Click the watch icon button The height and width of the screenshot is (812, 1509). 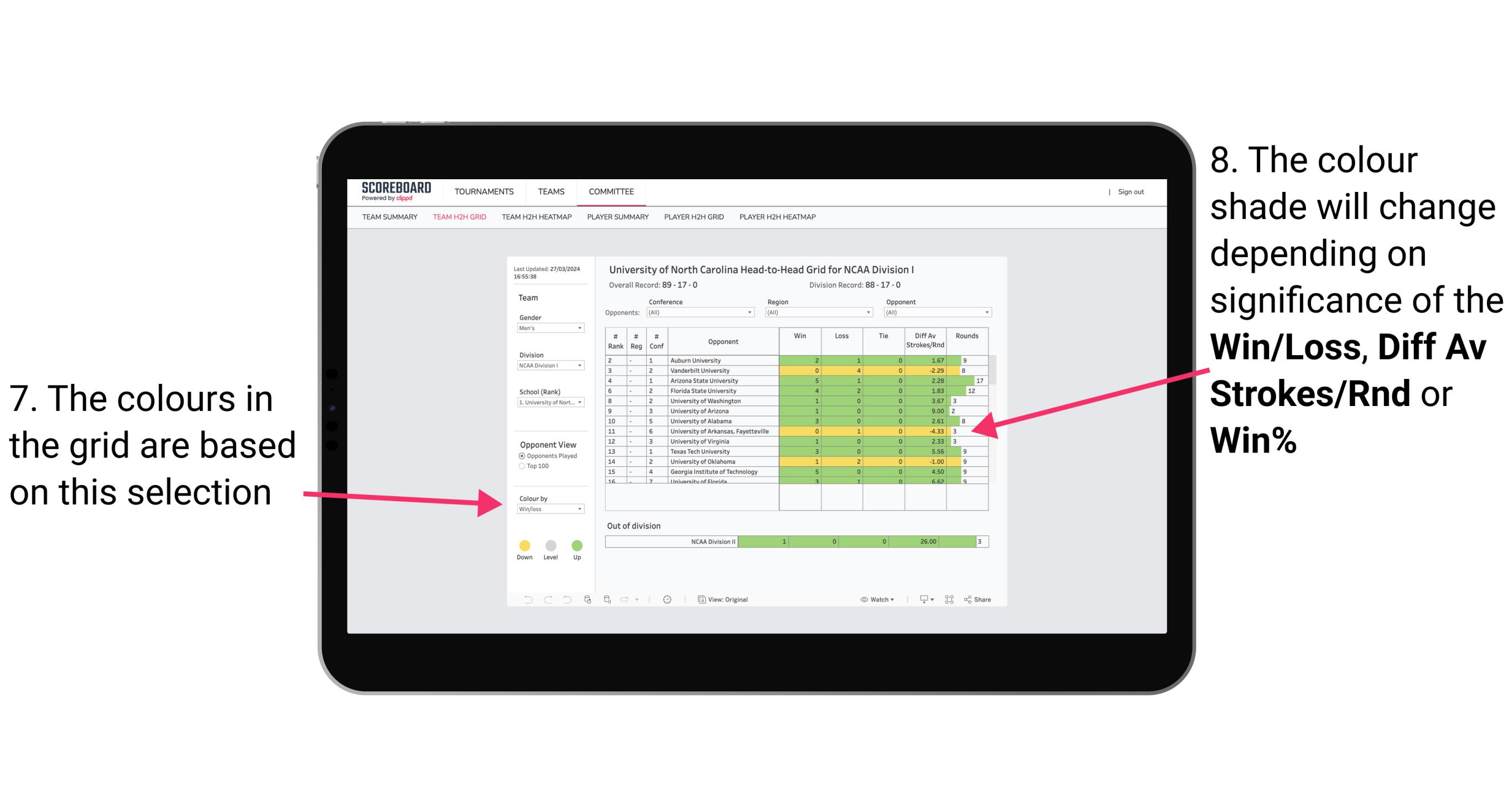(862, 599)
